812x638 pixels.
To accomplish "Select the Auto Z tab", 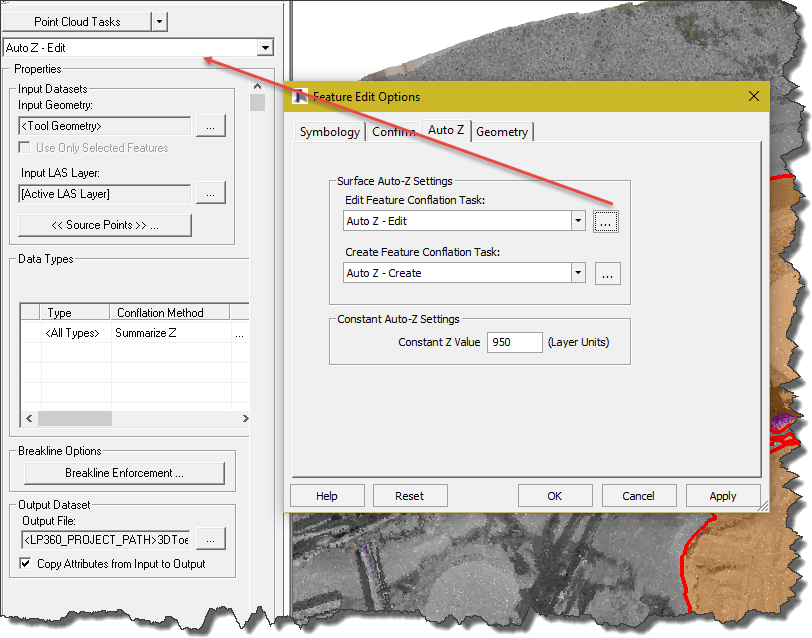I will (x=446, y=130).
